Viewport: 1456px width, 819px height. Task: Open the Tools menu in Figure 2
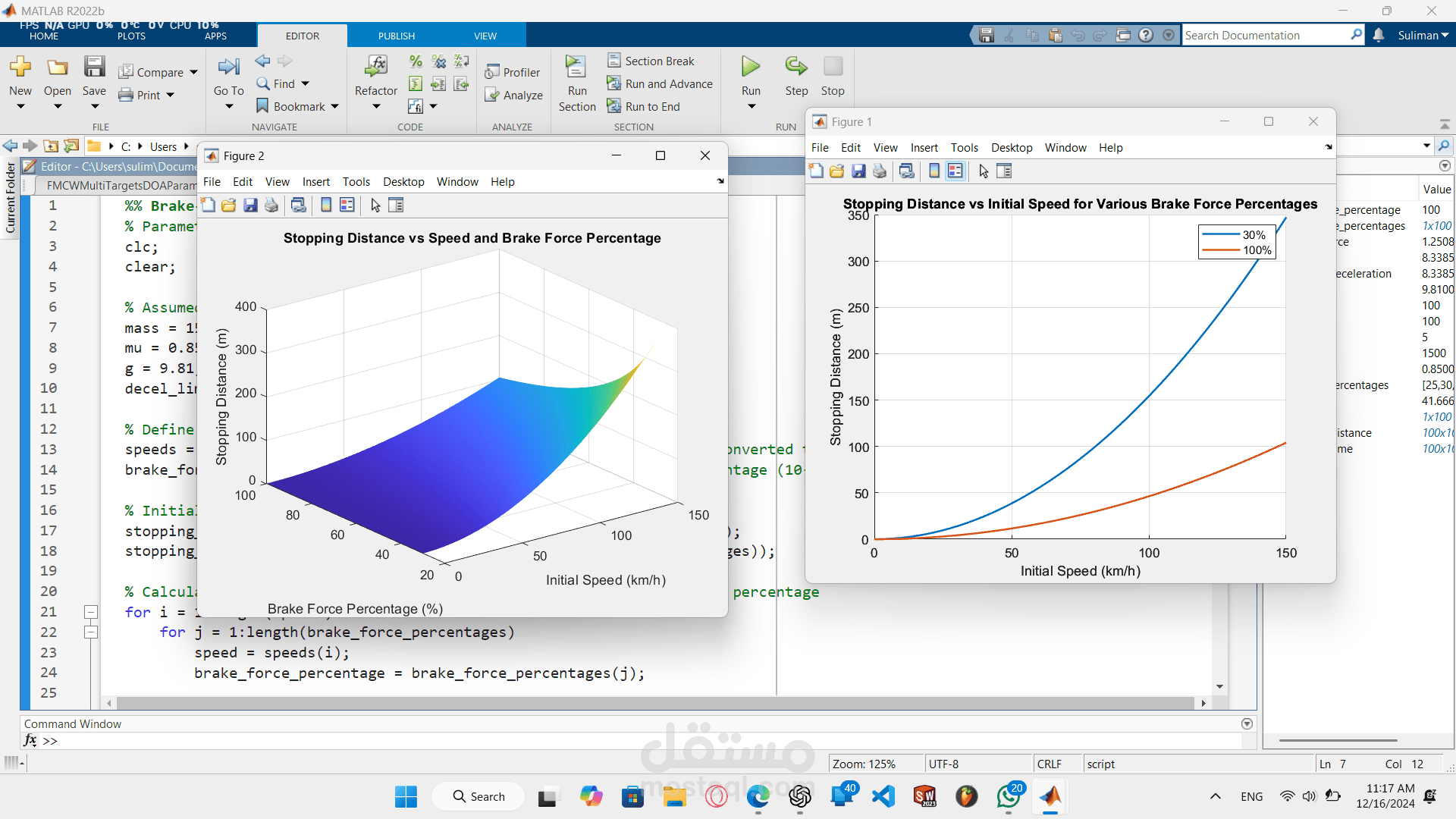356,182
